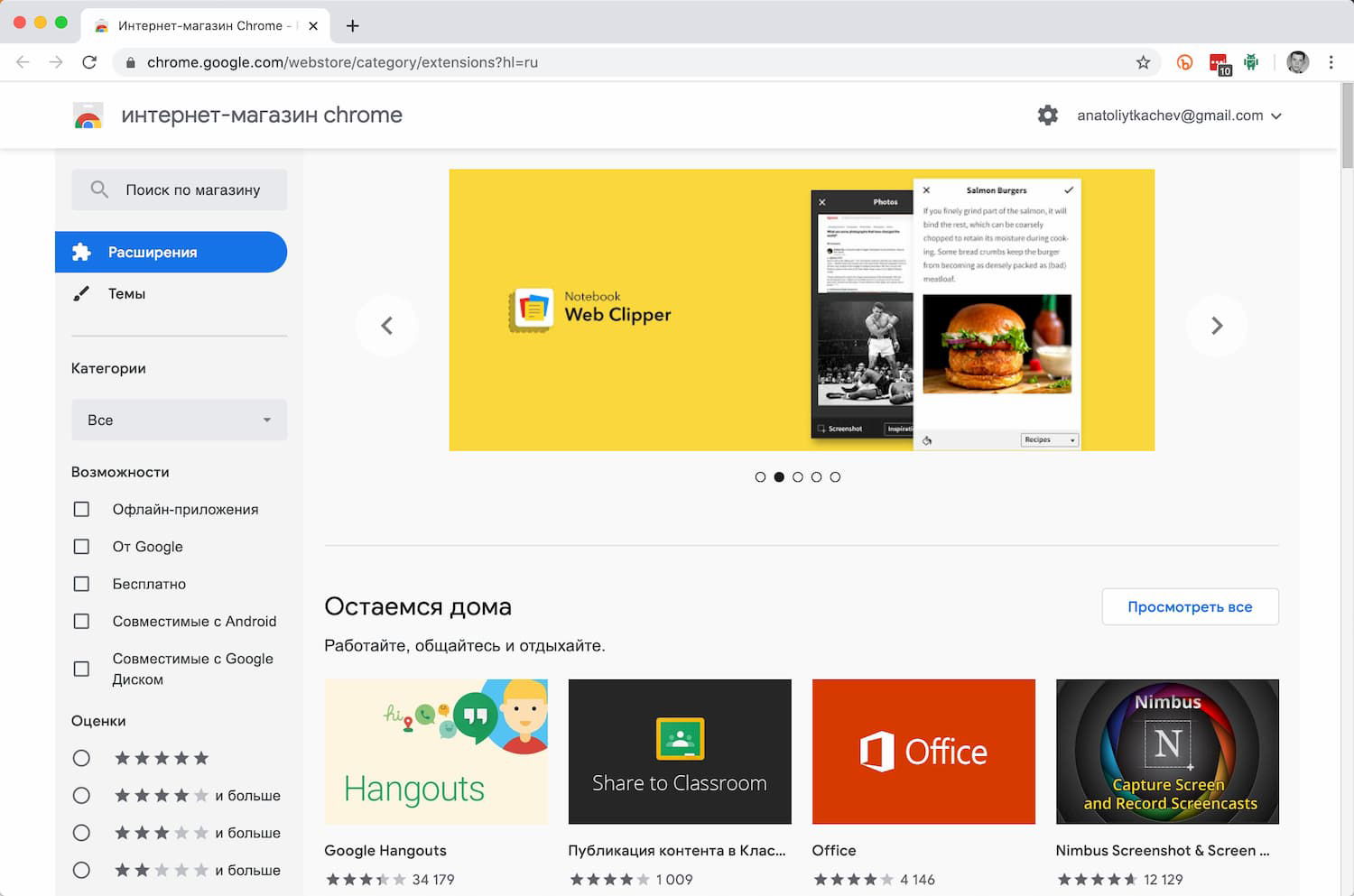
Task: Enable the Офлайн-приложения filter
Action: pyautogui.click(x=81, y=509)
